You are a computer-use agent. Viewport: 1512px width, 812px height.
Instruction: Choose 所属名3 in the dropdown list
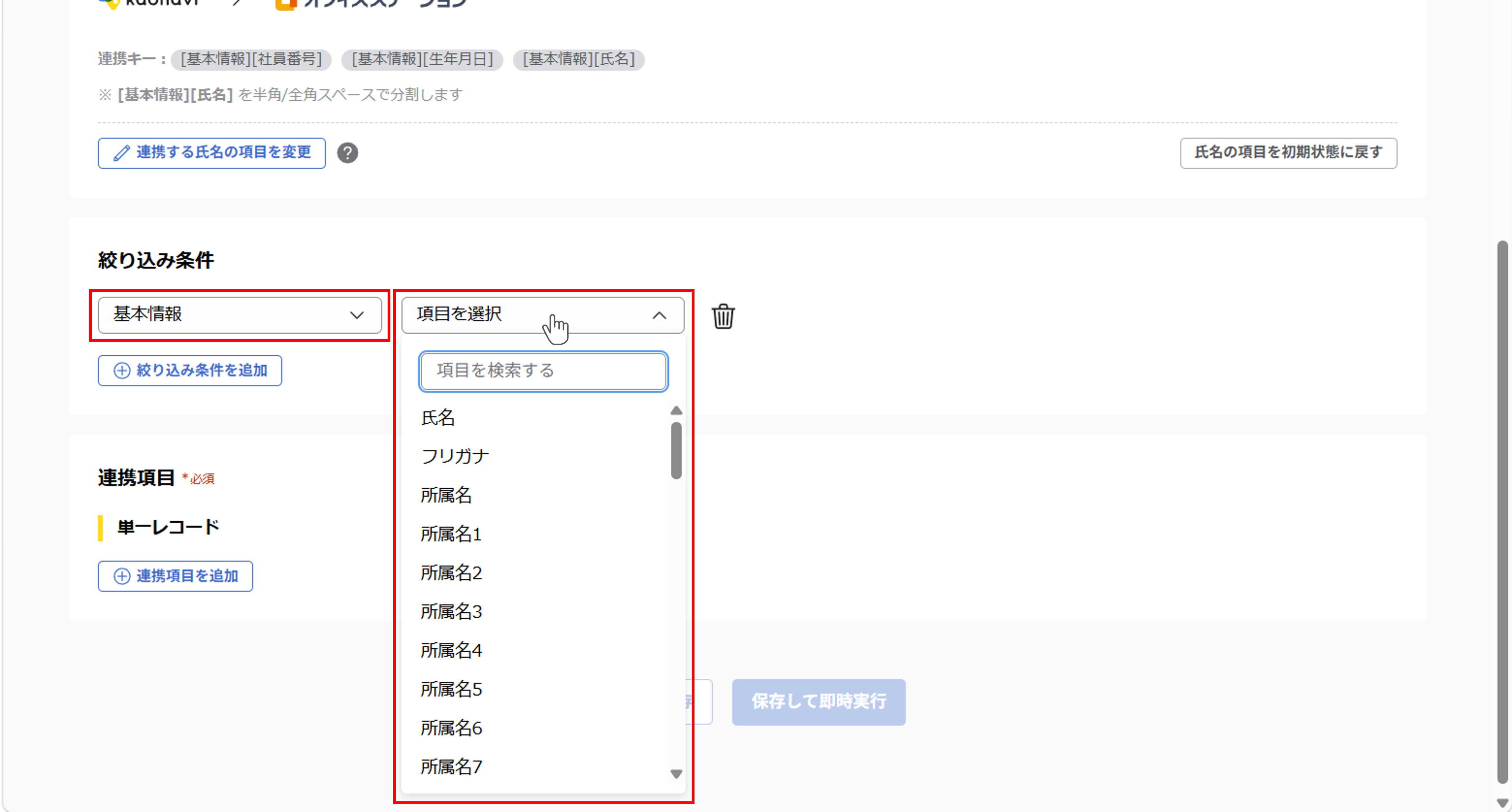[451, 611]
